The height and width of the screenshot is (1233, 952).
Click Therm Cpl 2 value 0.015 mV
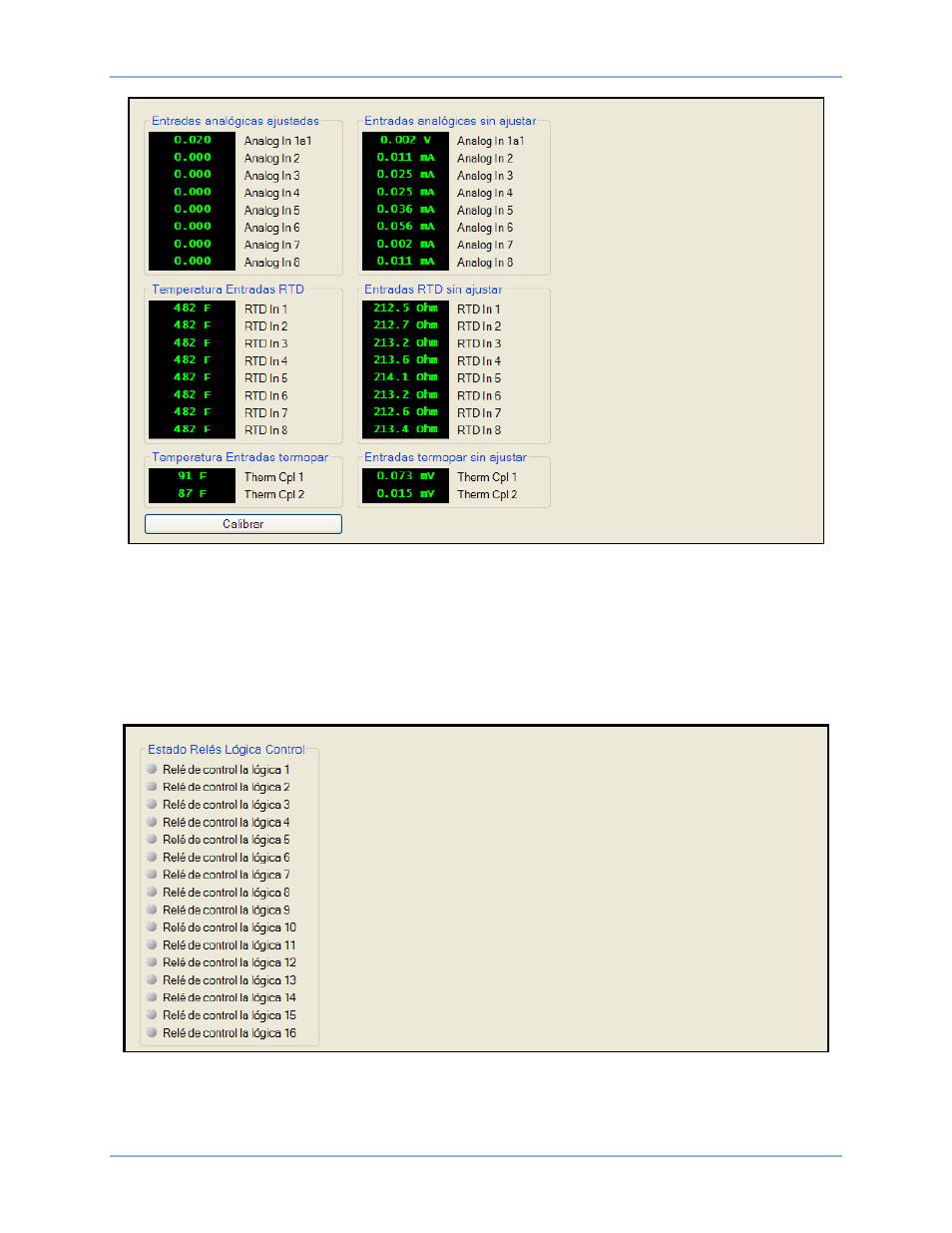[x=405, y=493]
